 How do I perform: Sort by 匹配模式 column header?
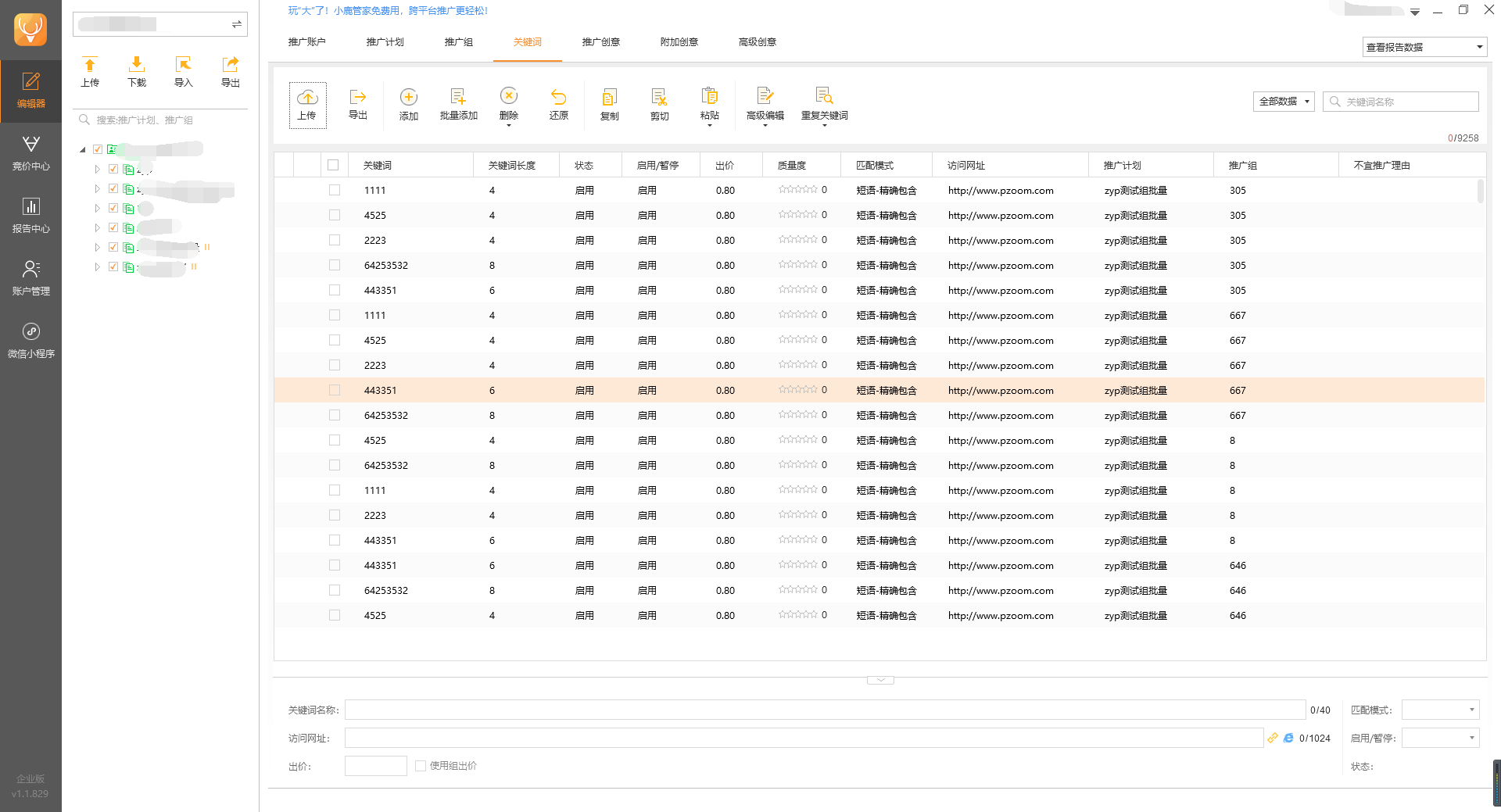[x=887, y=165]
